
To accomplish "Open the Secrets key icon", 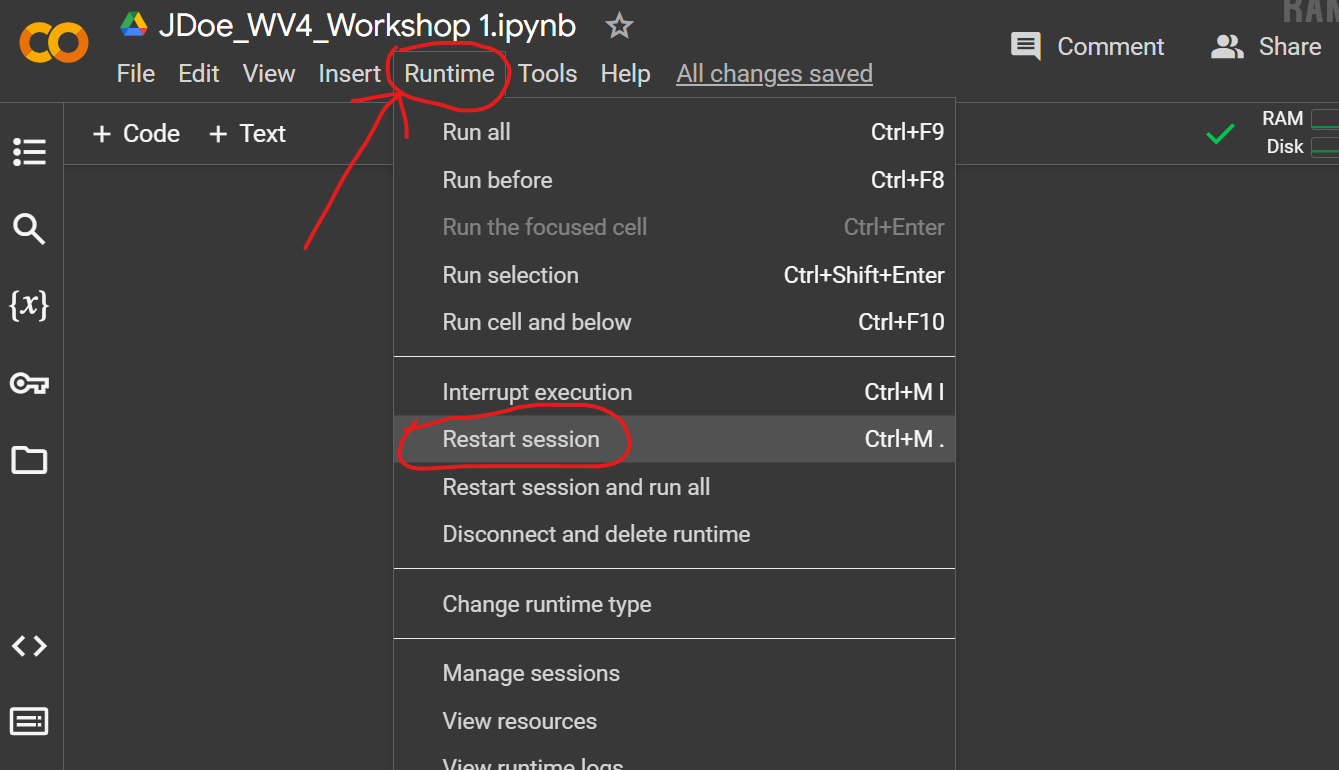I will pyautogui.click(x=29, y=383).
